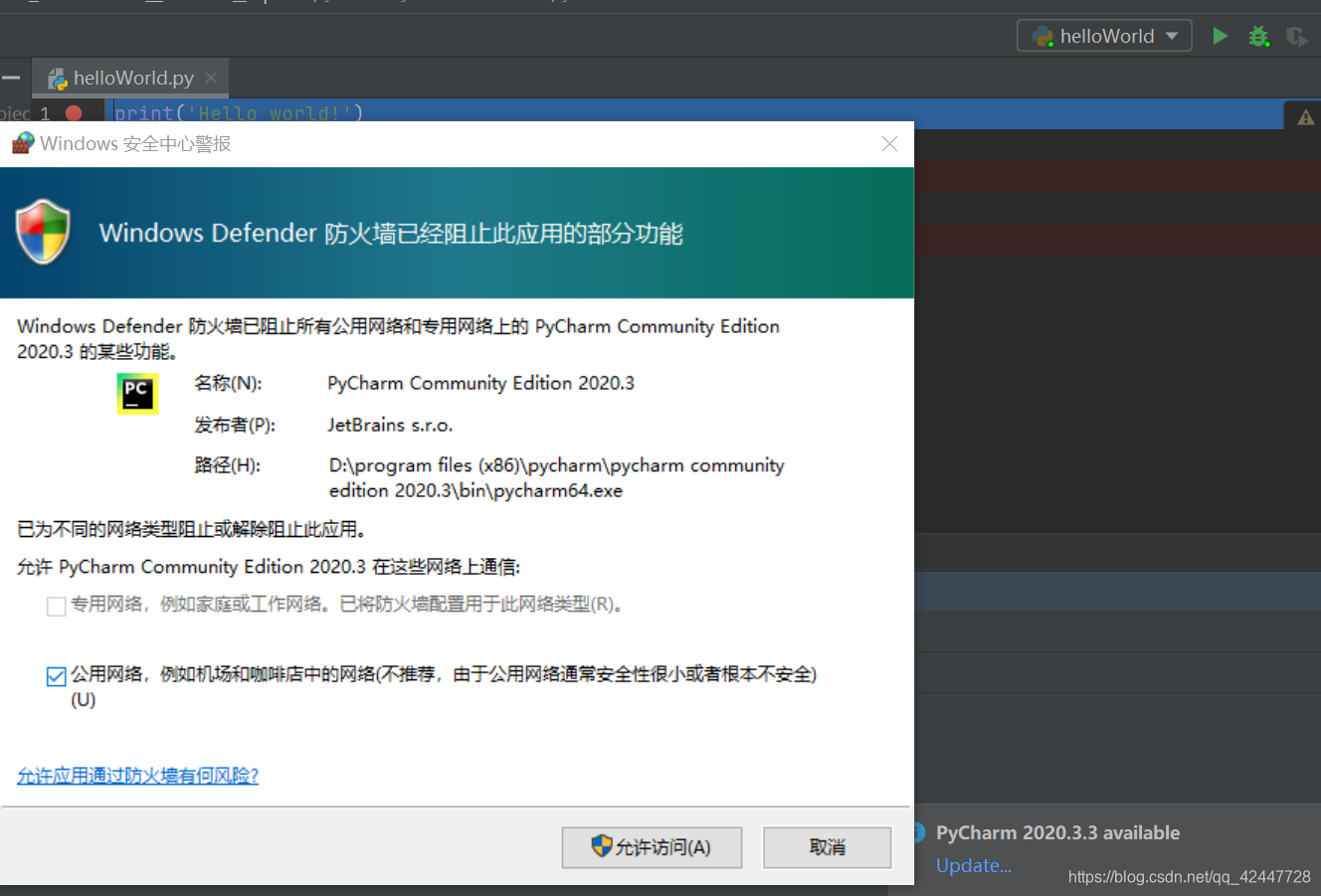Enable the private network checkbox
This screenshot has height=896, width=1321.
pos(57,606)
